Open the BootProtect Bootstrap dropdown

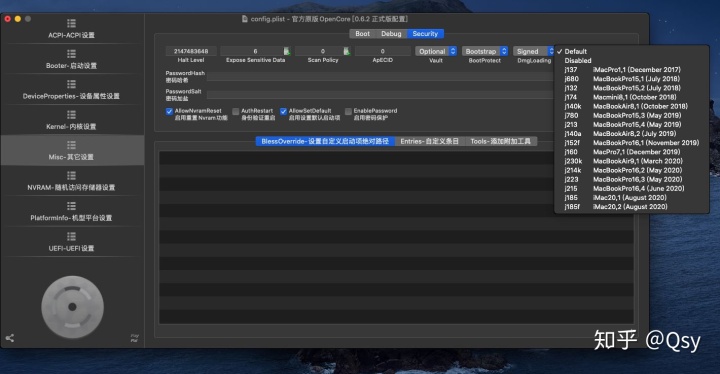click(x=485, y=51)
